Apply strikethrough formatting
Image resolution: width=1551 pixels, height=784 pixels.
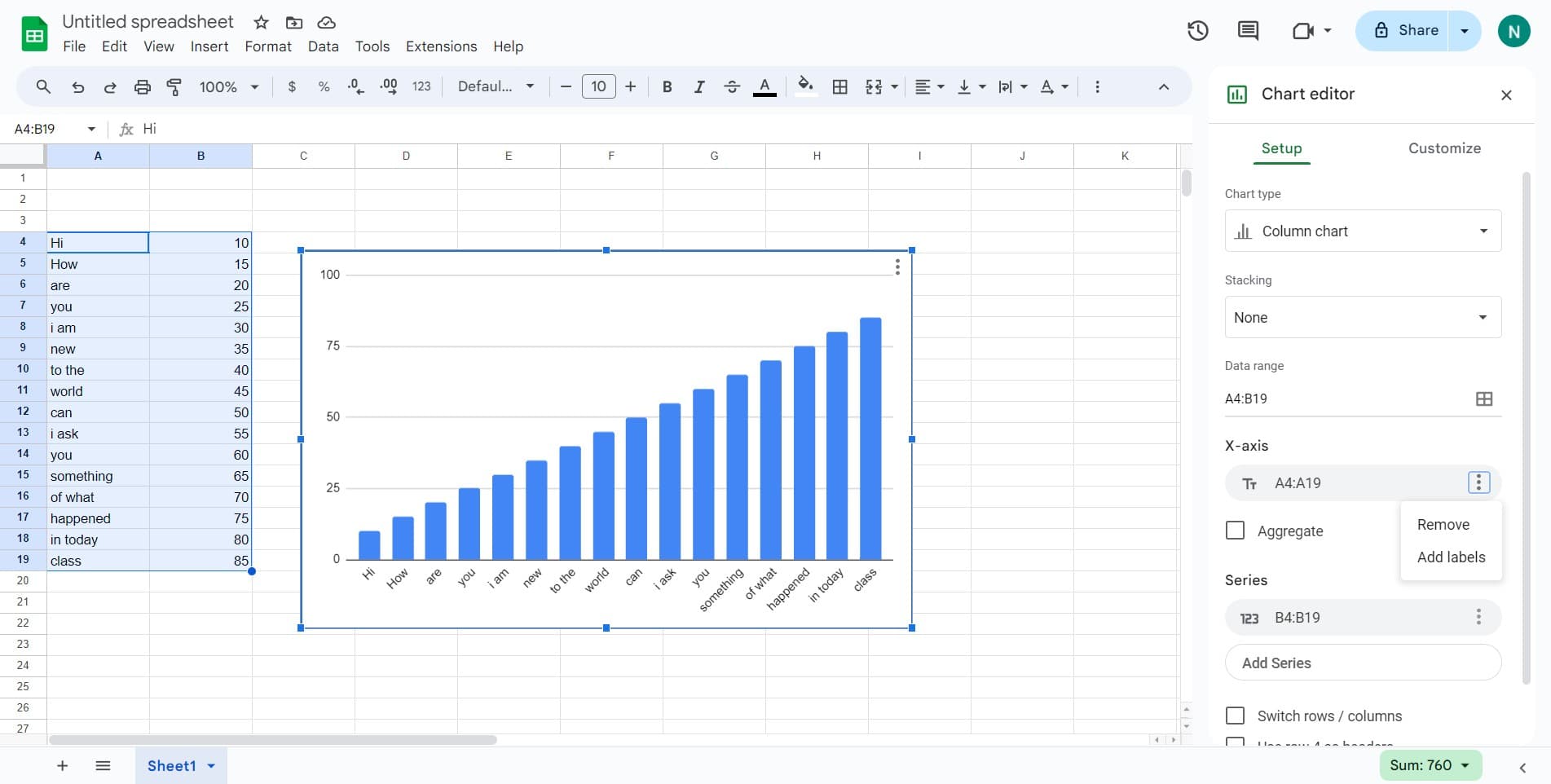[731, 87]
